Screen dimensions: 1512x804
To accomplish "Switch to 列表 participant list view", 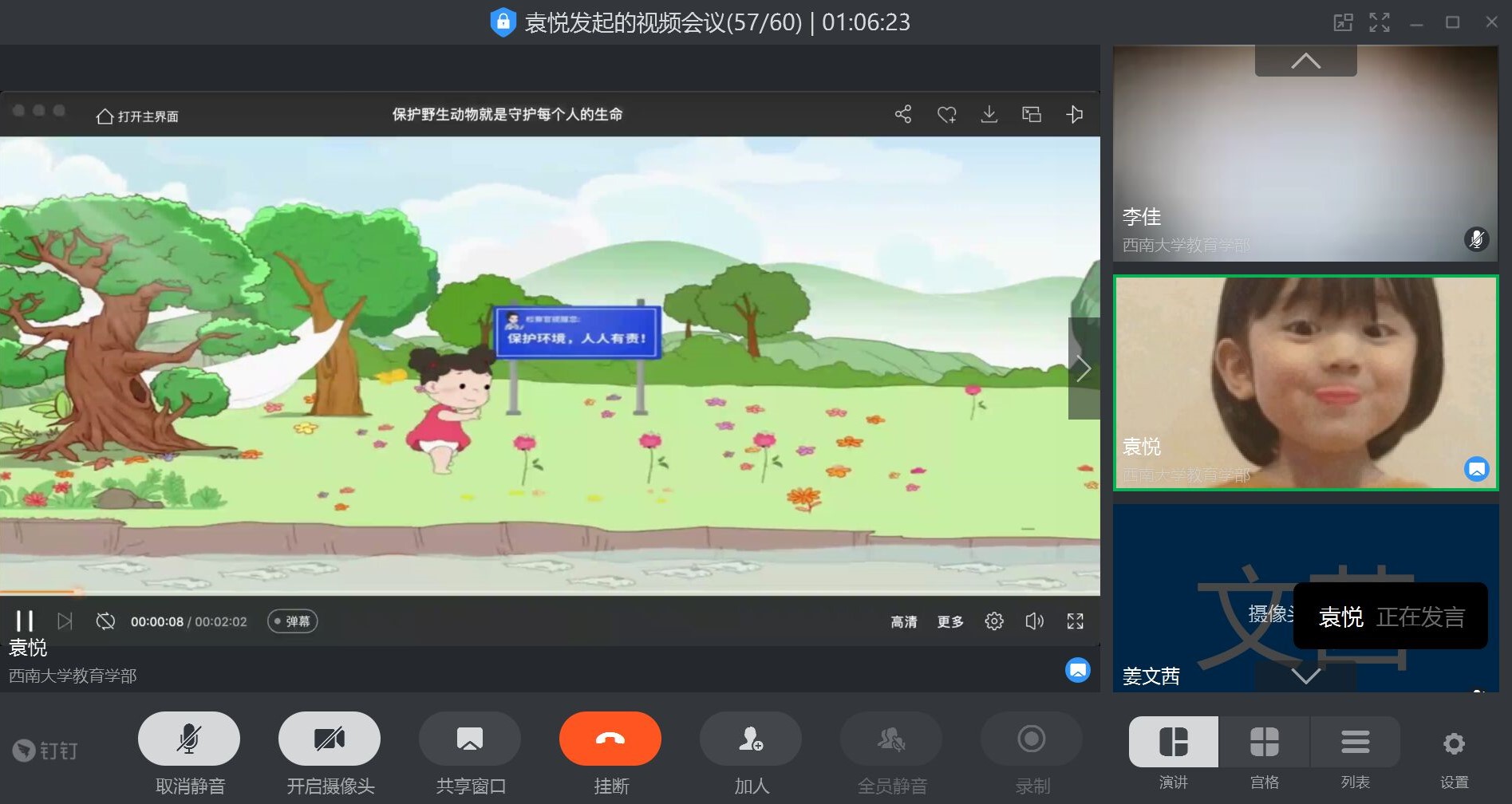I will 1355,743.
